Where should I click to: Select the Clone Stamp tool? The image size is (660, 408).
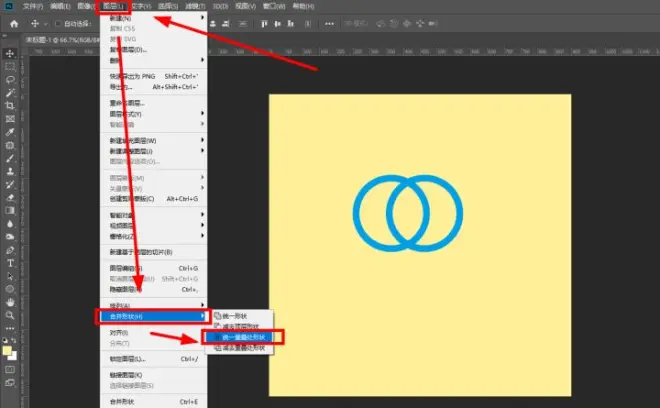10,171
